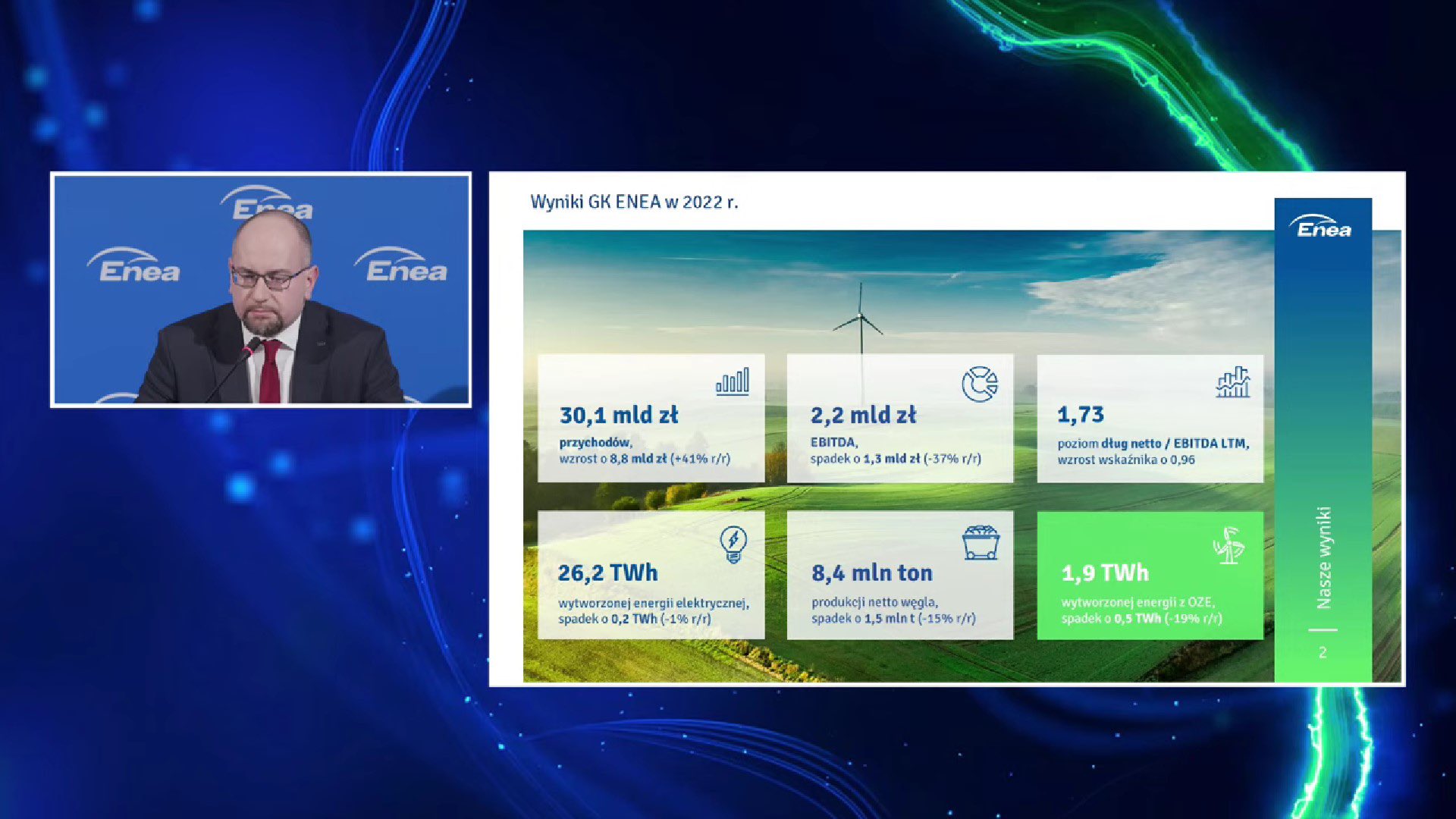
Task: Click the '2,2 mld zł' value
Action: click(863, 416)
